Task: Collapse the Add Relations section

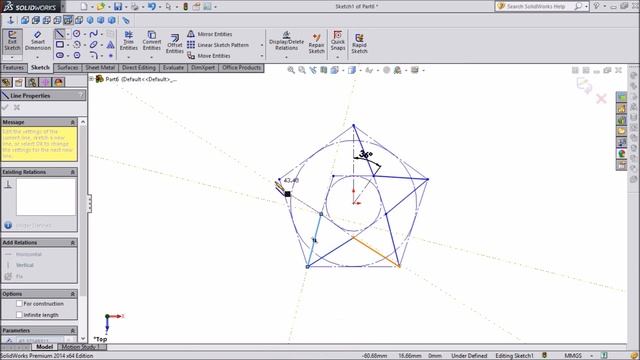Action: [73, 242]
